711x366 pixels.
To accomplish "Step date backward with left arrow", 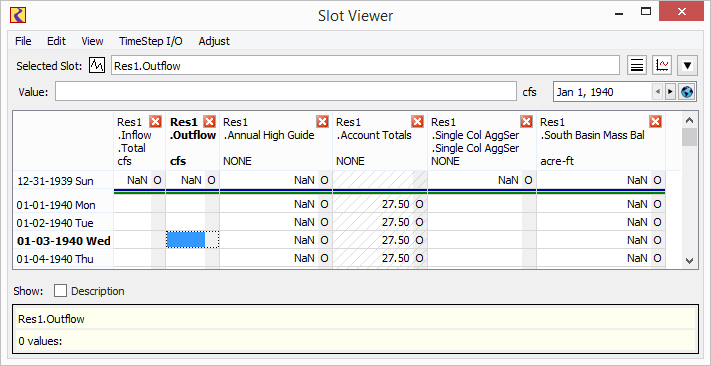I will pyautogui.click(x=657, y=92).
